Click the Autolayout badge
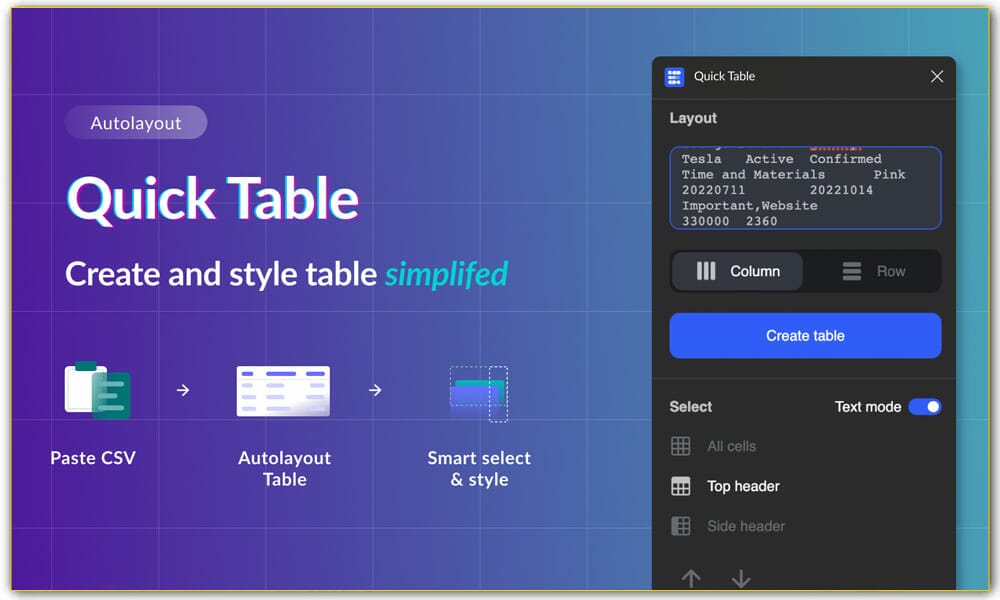 (136, 122)
